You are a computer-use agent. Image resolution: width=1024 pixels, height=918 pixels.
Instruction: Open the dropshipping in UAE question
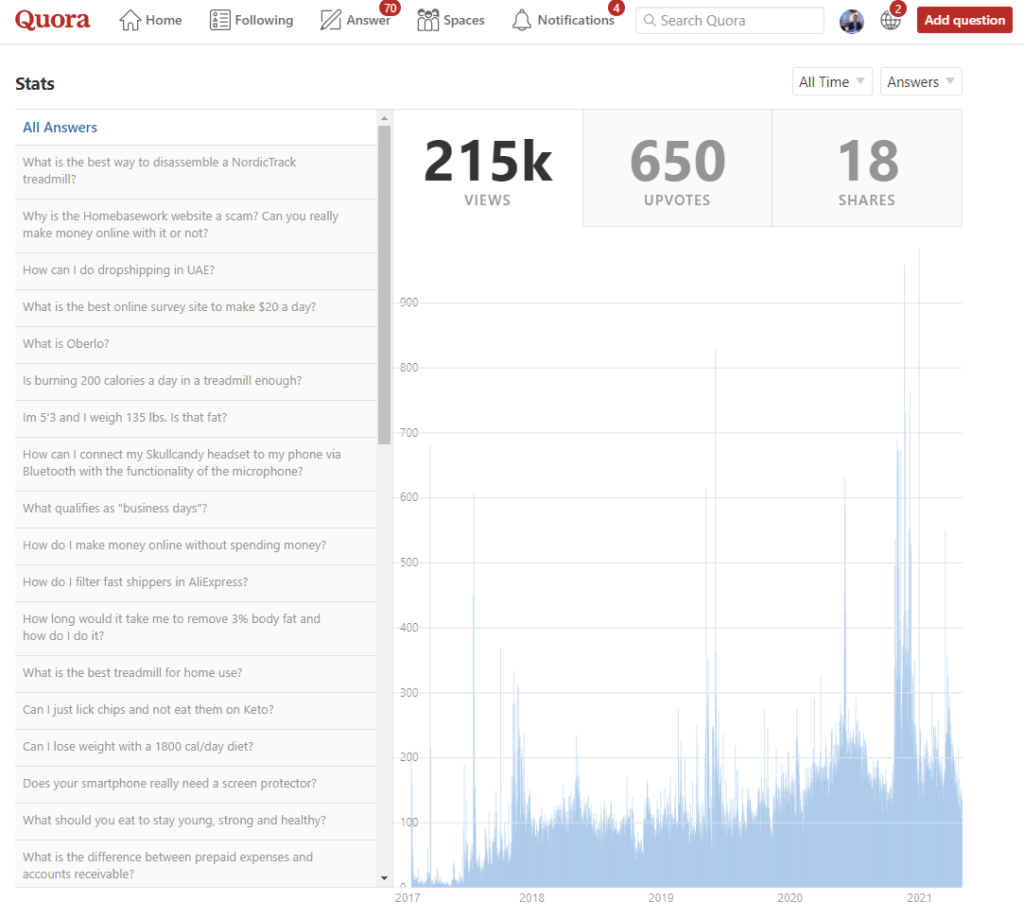tap(196, 270)
